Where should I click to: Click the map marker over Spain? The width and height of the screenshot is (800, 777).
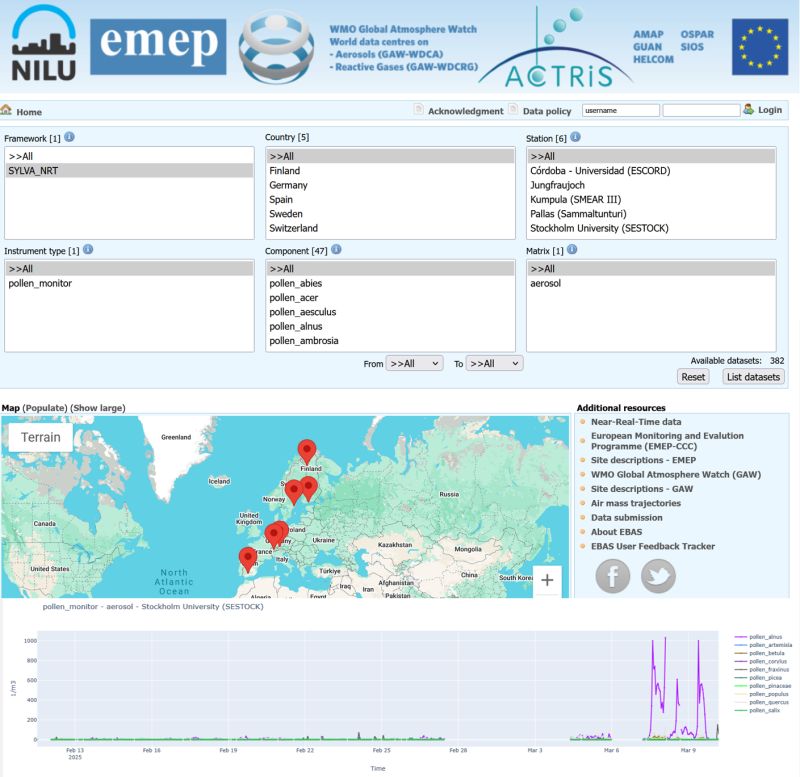248,559
